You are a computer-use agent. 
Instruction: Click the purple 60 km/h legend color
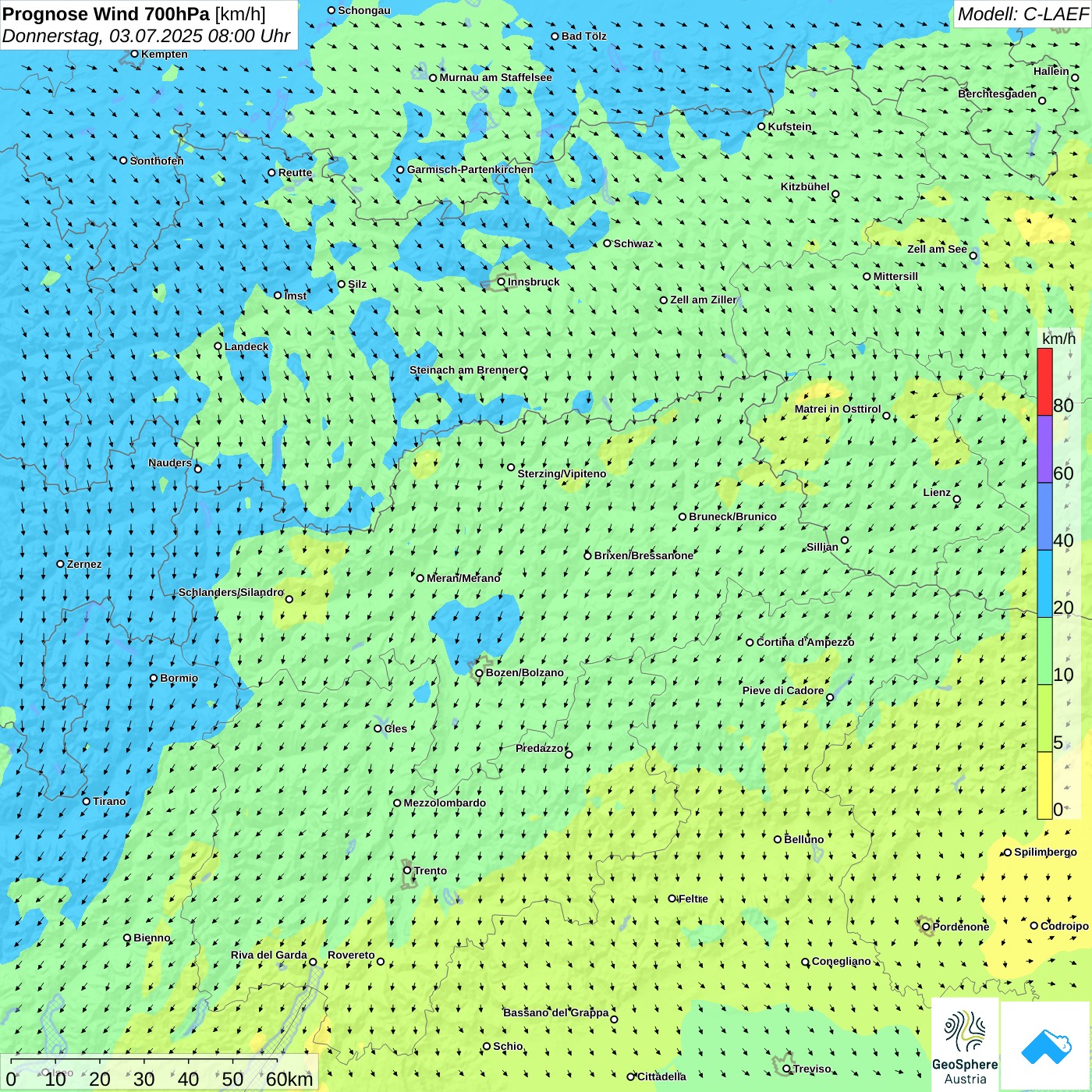tap(1044, 449)
